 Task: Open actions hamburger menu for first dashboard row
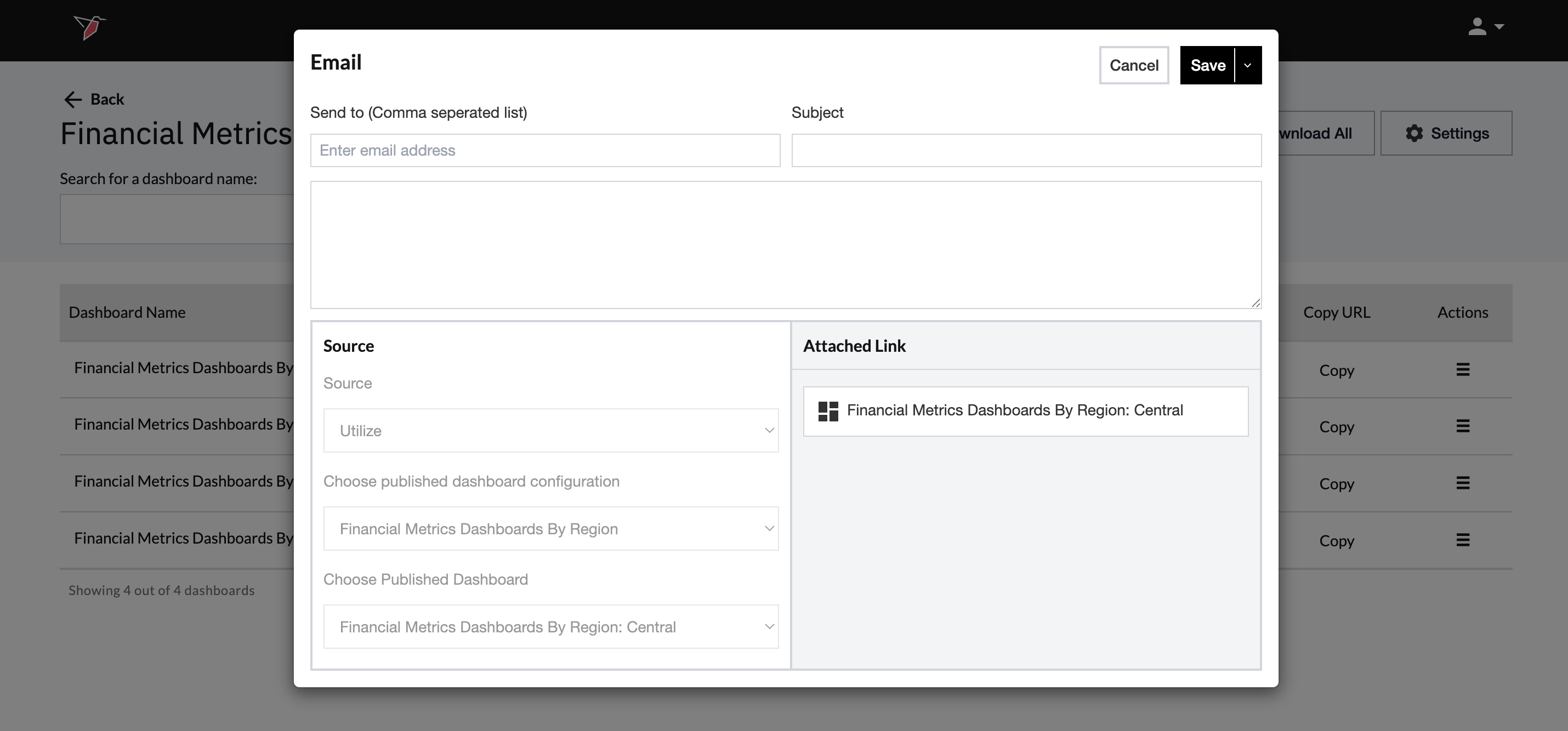(x=1463, y=370)
